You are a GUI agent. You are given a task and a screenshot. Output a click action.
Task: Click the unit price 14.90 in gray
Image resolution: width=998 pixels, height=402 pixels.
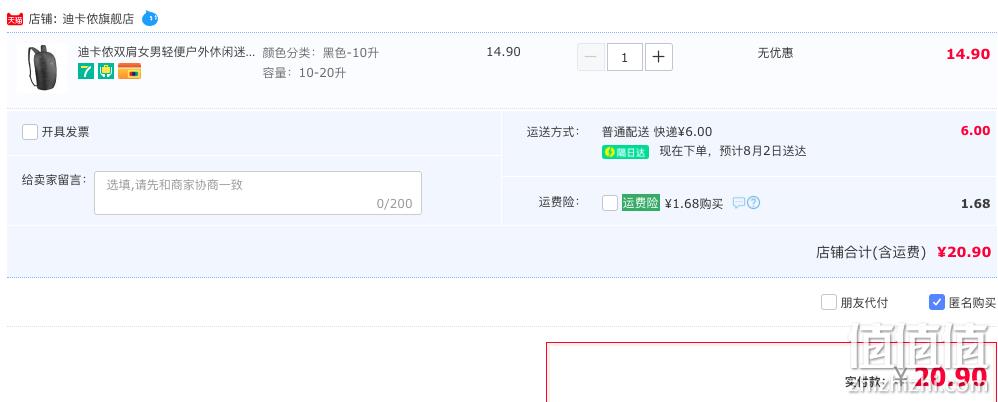(x=503, y=52)
